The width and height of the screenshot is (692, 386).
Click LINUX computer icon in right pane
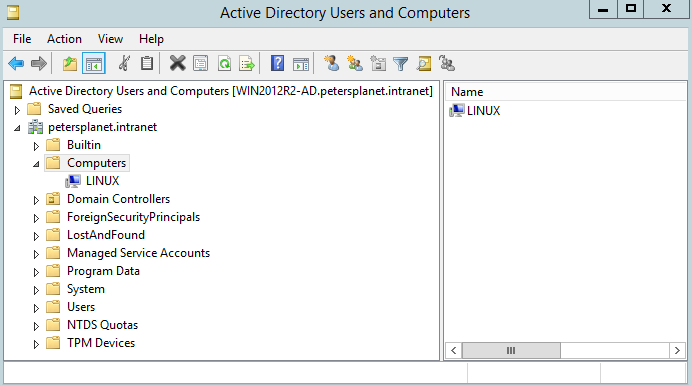456,110
